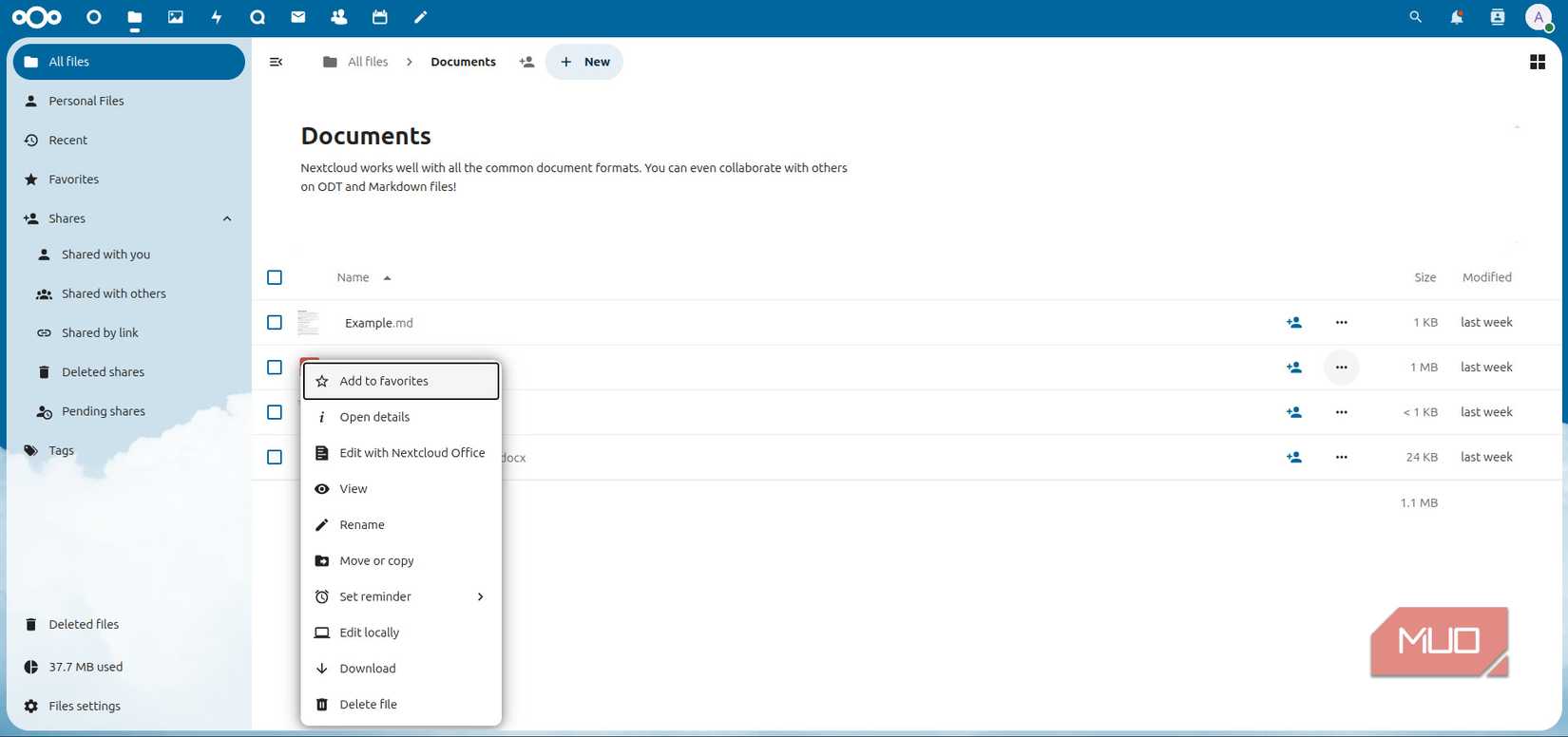Open the Files app icon in top bar
Viewport: 1568px width, 737px height.
coord(135,17)
